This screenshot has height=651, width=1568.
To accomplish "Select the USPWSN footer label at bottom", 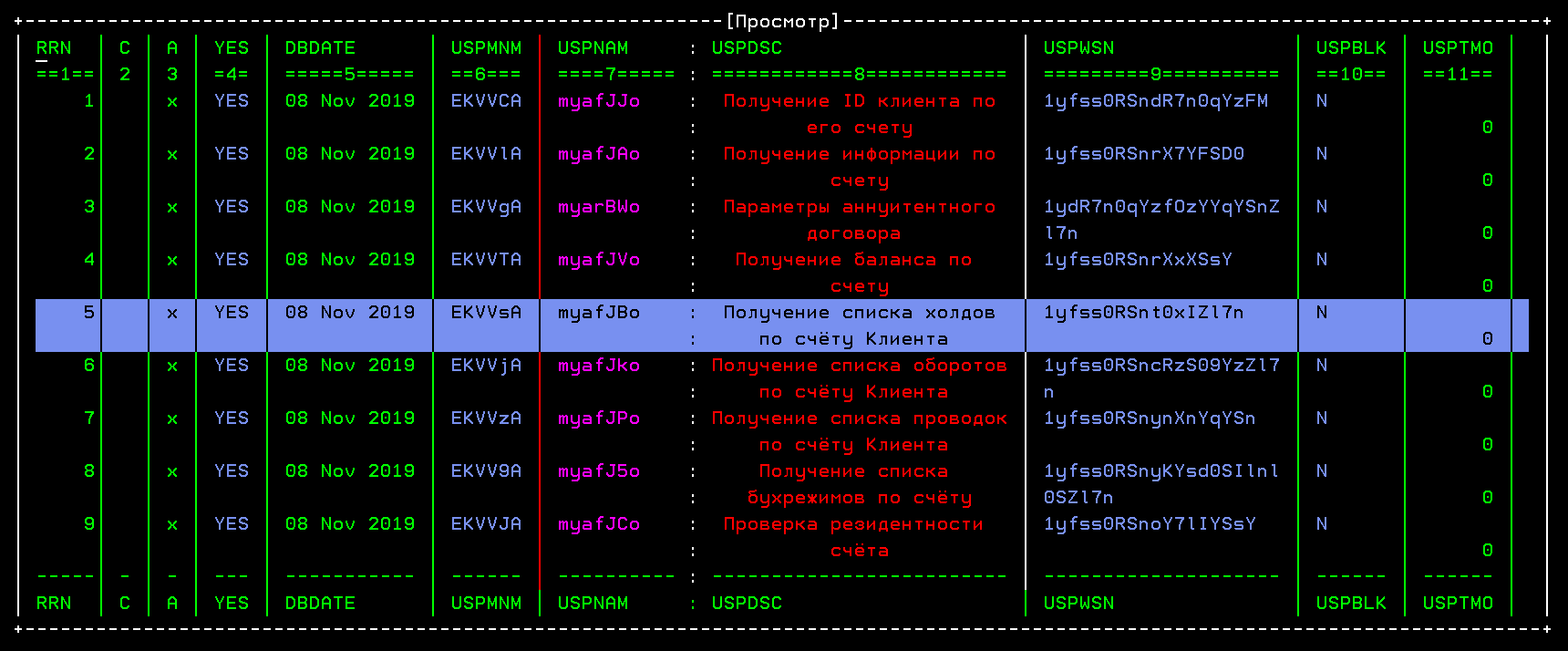I will (1078, 604).
